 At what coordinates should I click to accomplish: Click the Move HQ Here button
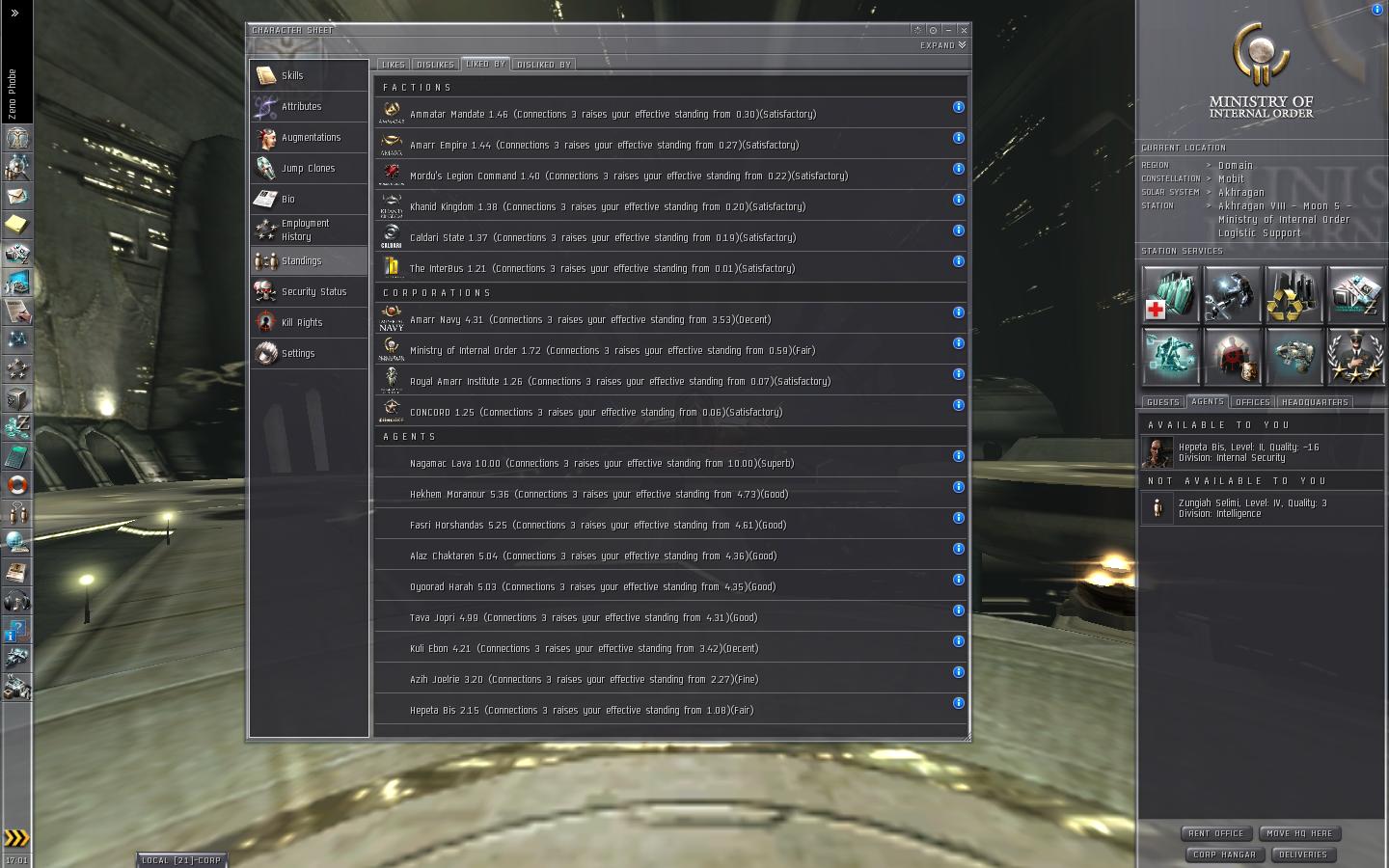[x=1299, y=833]
